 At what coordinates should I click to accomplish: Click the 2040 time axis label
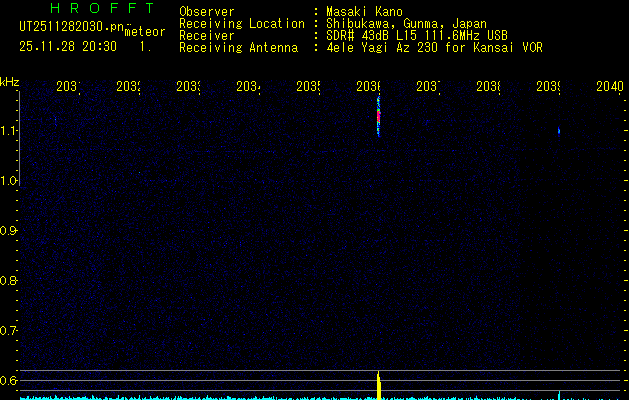[609, 88]
